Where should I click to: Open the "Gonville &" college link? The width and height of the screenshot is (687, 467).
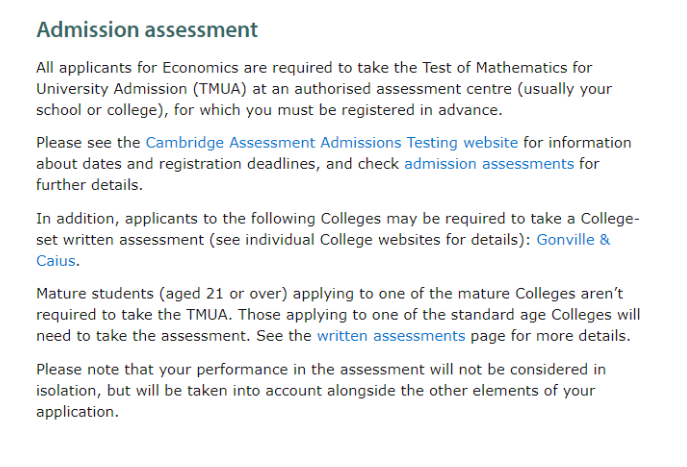tap(573, 240)
